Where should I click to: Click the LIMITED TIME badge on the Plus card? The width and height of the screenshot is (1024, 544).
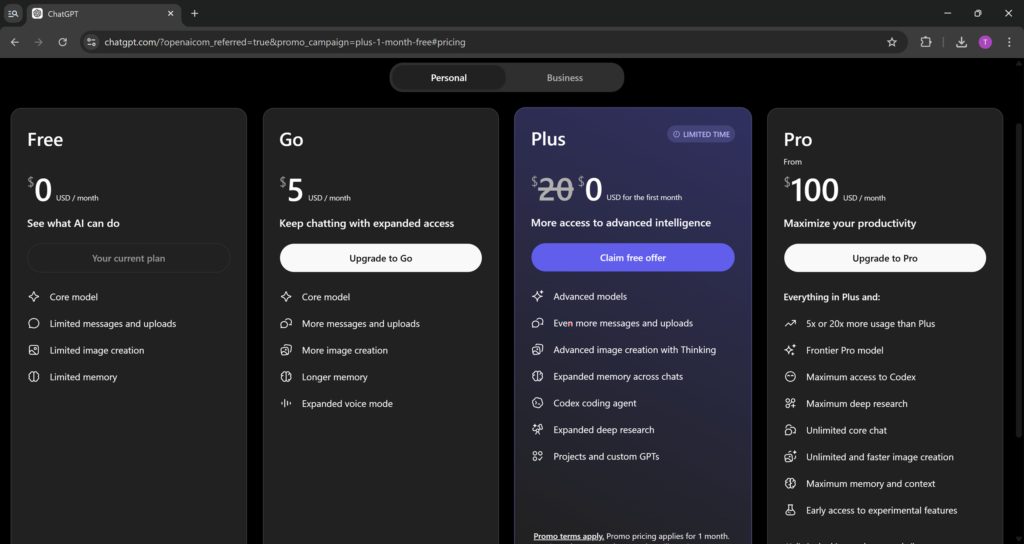(x=701, y=134)
